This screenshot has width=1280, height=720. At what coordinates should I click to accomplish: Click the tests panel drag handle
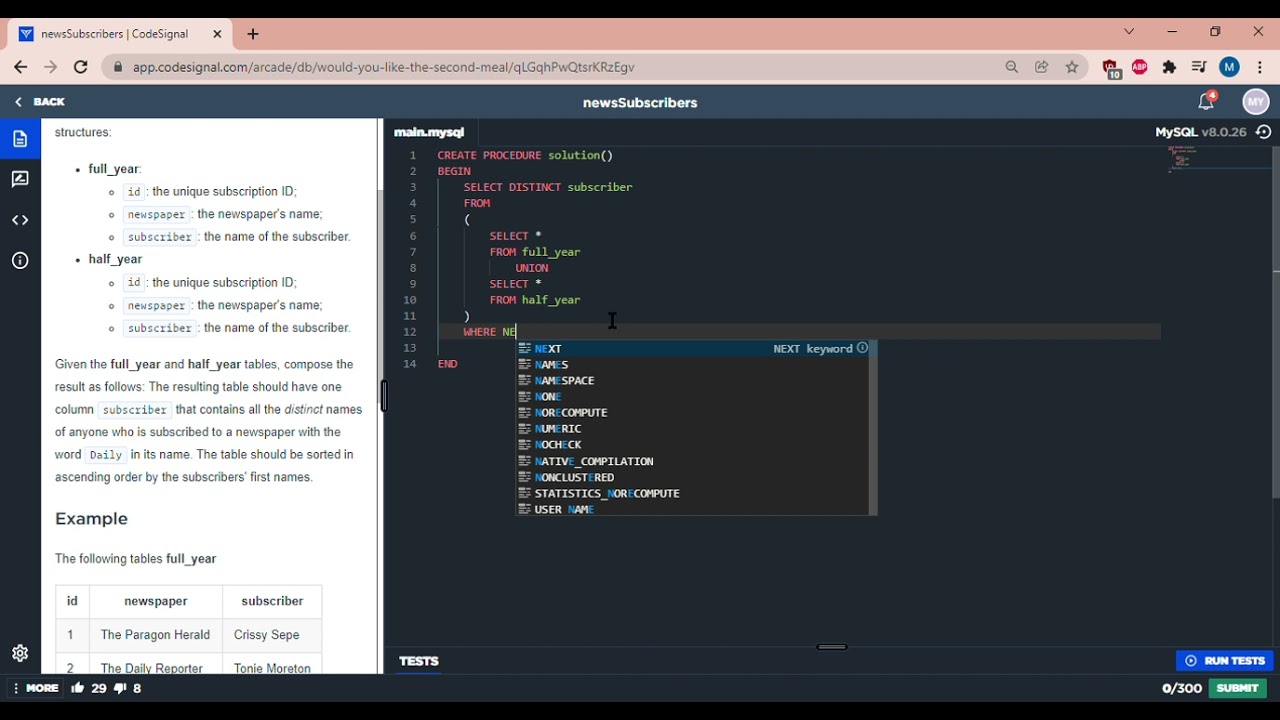pyautogui.click(x=832, y=647)
